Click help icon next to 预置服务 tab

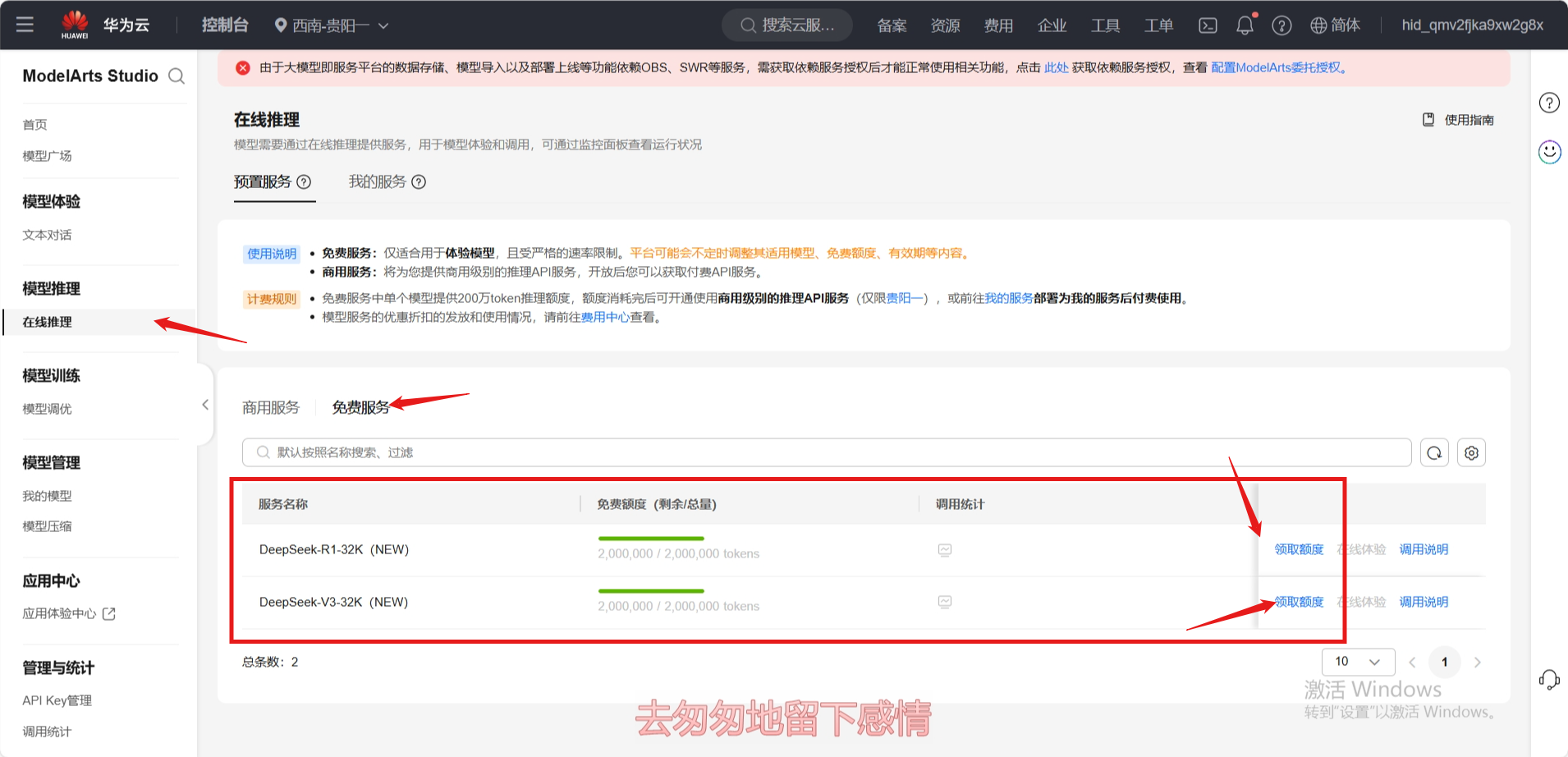(304, 182)
